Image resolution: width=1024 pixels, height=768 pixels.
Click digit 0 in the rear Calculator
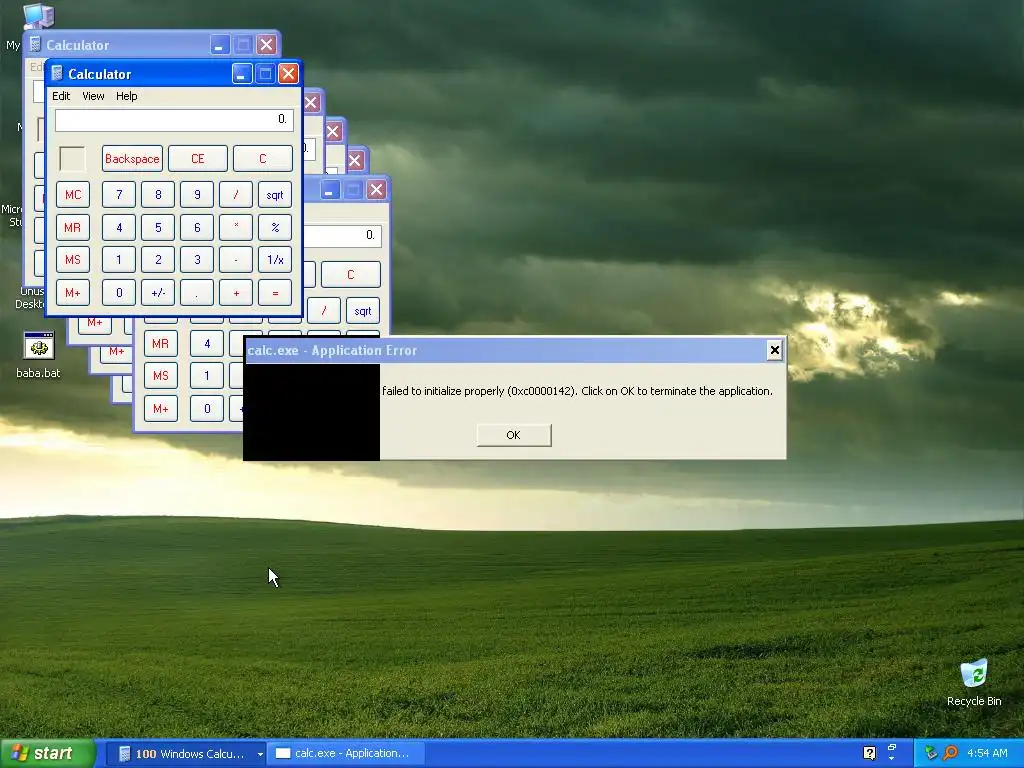point(207,409)
